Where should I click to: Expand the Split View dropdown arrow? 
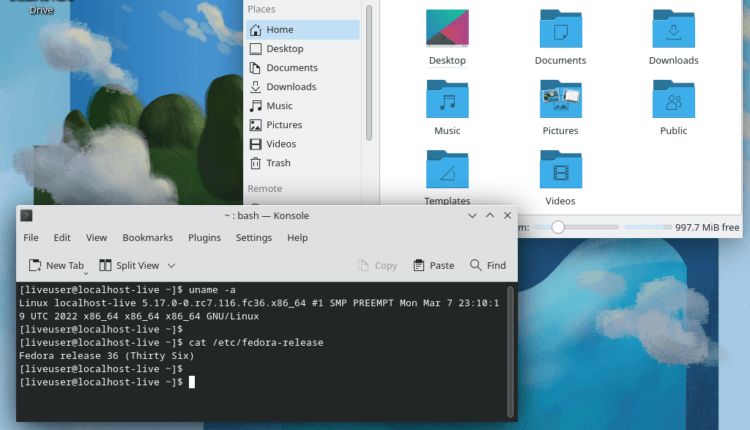coord(171,265)
